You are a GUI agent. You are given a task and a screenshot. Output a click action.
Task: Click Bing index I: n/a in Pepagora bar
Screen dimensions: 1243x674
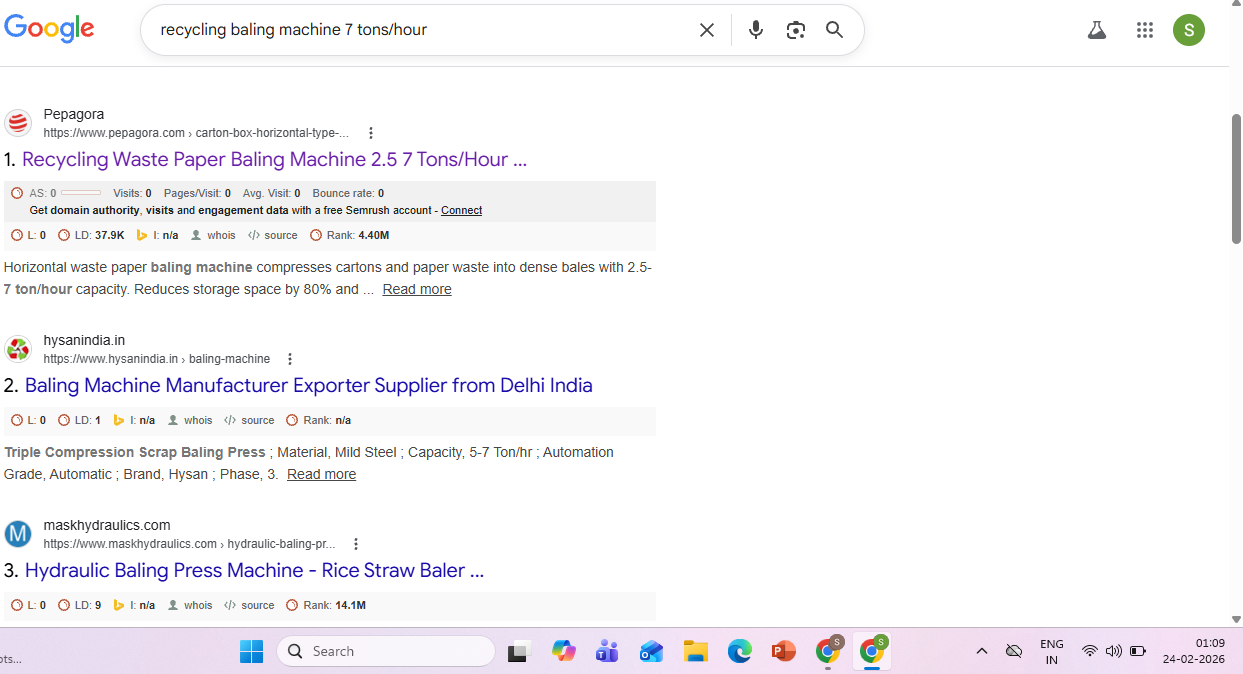157,235
